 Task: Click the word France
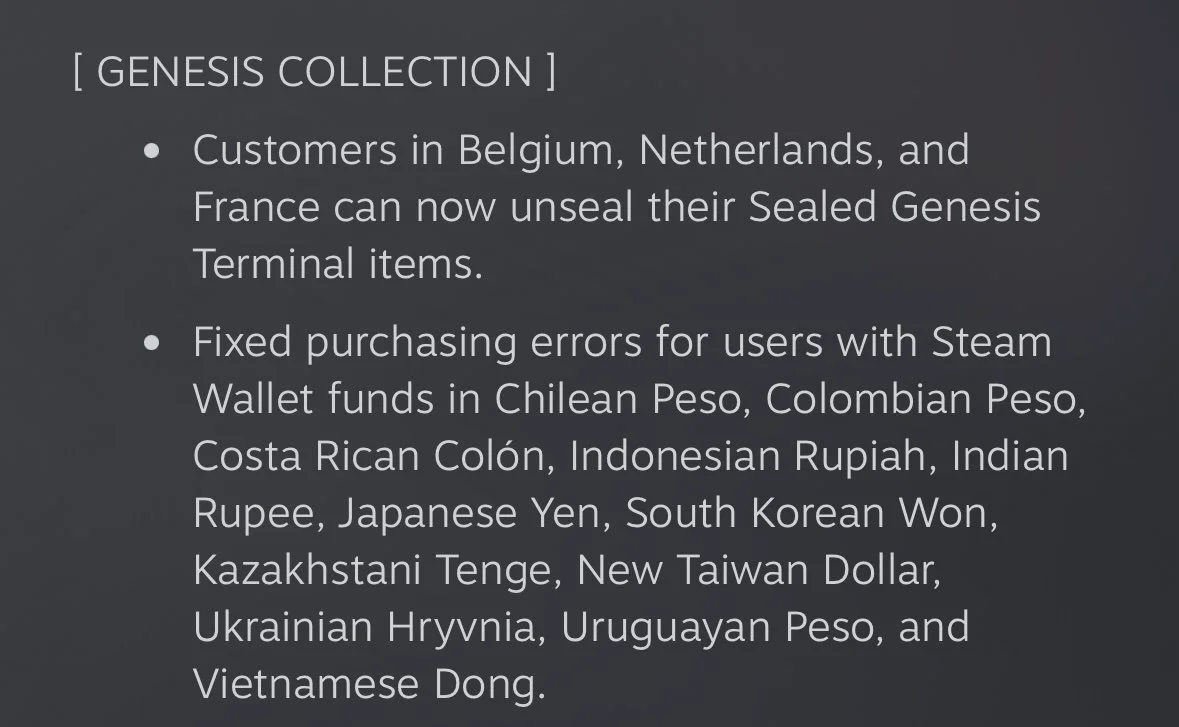pyautogui.click(x=256, y=207)
